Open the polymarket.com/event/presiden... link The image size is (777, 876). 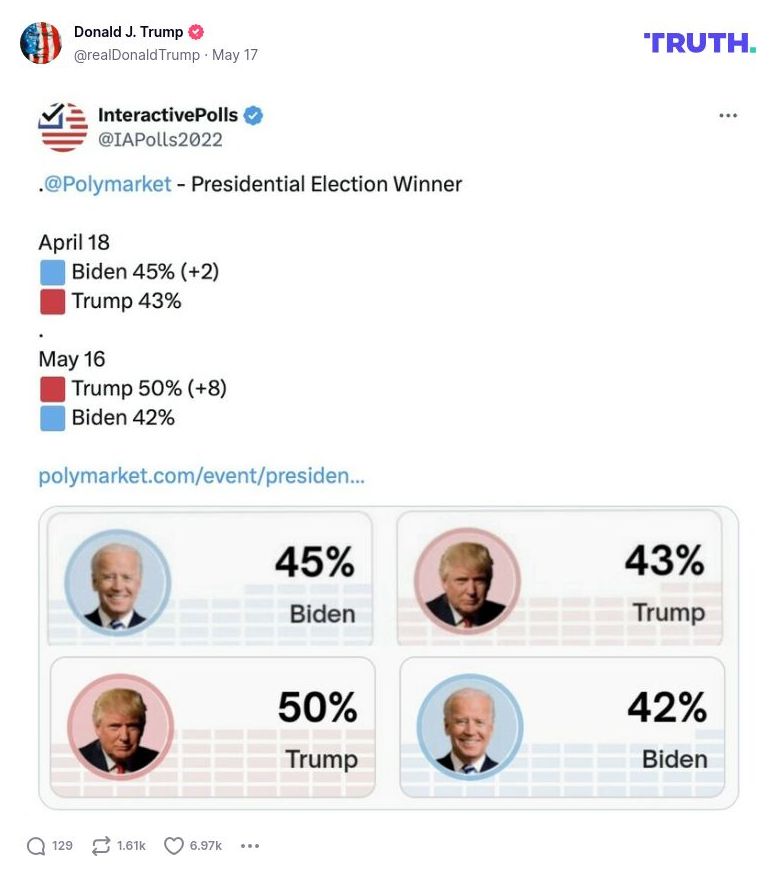pos(200,475)
